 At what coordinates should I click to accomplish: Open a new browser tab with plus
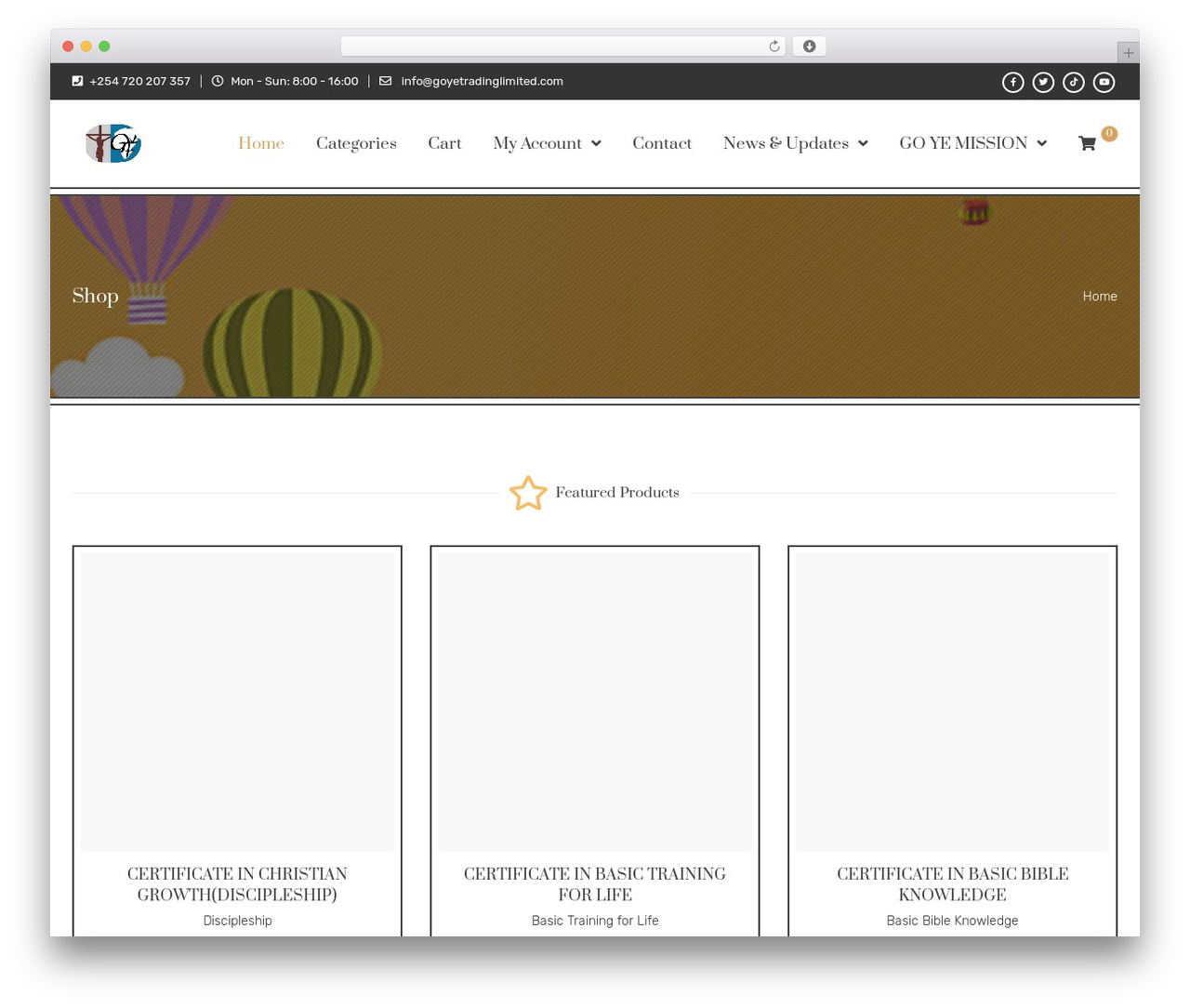click(1128, 53)
